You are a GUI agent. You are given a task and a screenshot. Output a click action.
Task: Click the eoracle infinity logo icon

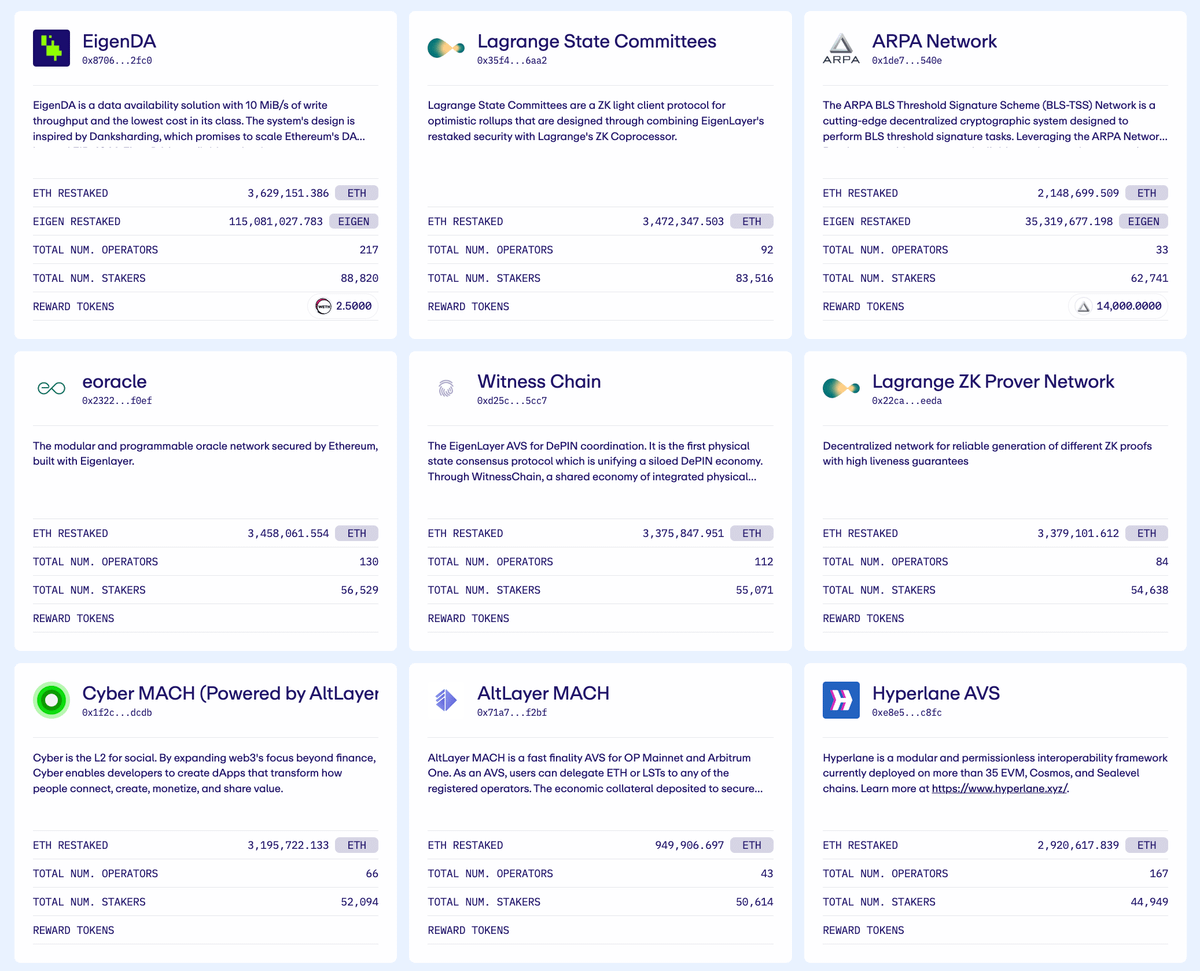pyautogui.click(x=51, y=388)
